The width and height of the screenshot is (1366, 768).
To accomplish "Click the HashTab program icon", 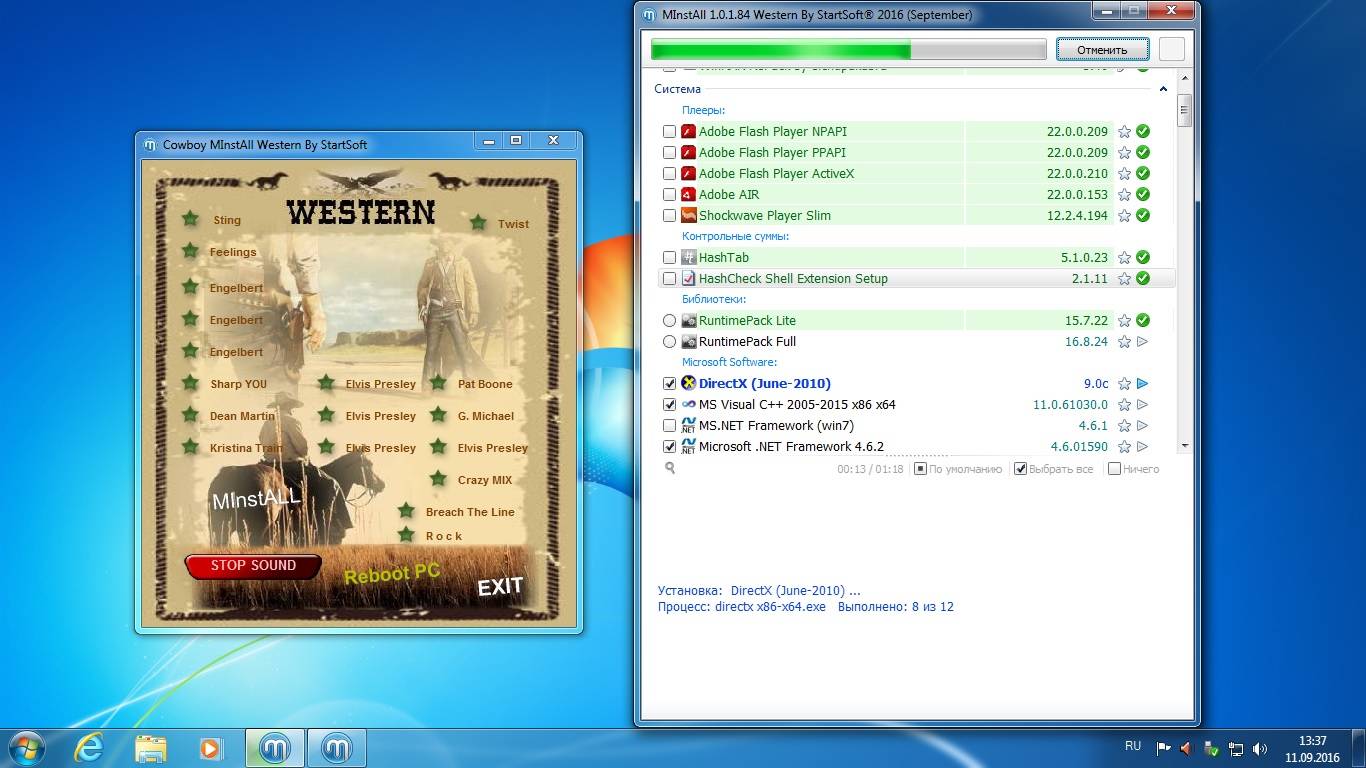I will pyautogui.click(x=688, y=257).
